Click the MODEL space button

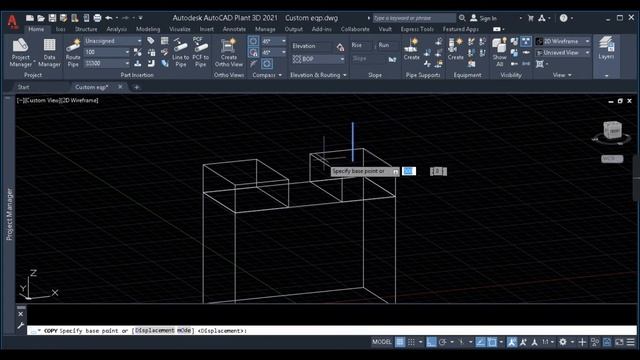click(382, 342)
